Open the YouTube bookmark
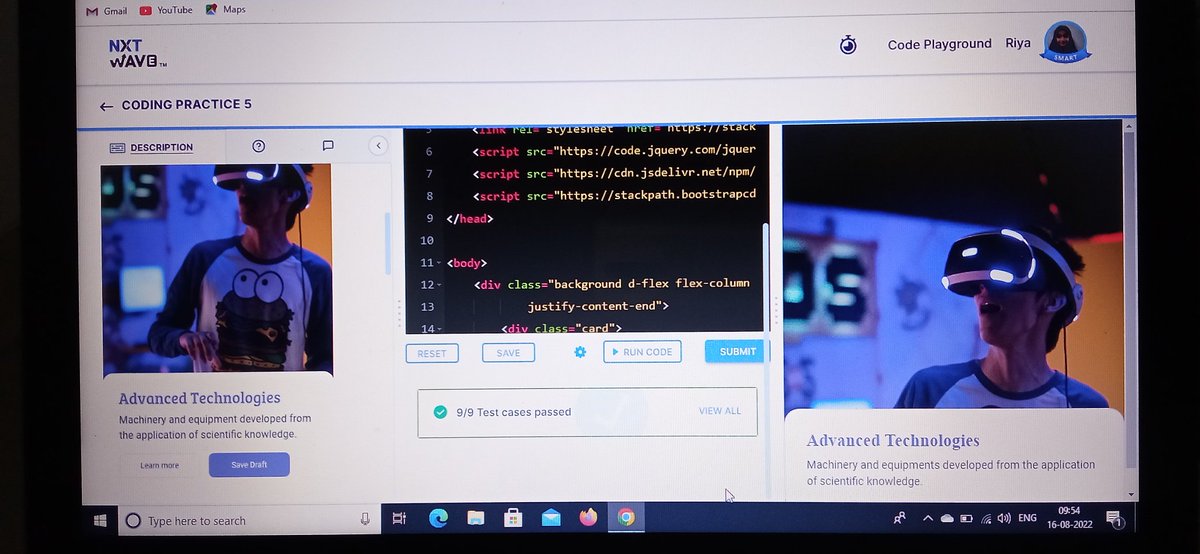 pos(166,10)
